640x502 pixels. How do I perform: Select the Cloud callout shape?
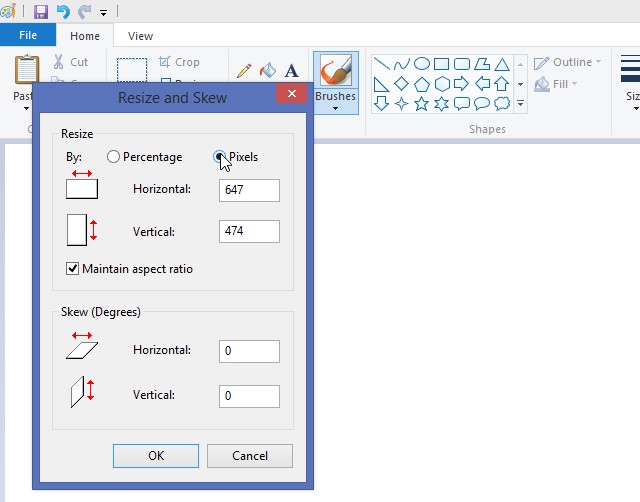tap(502, 103)
